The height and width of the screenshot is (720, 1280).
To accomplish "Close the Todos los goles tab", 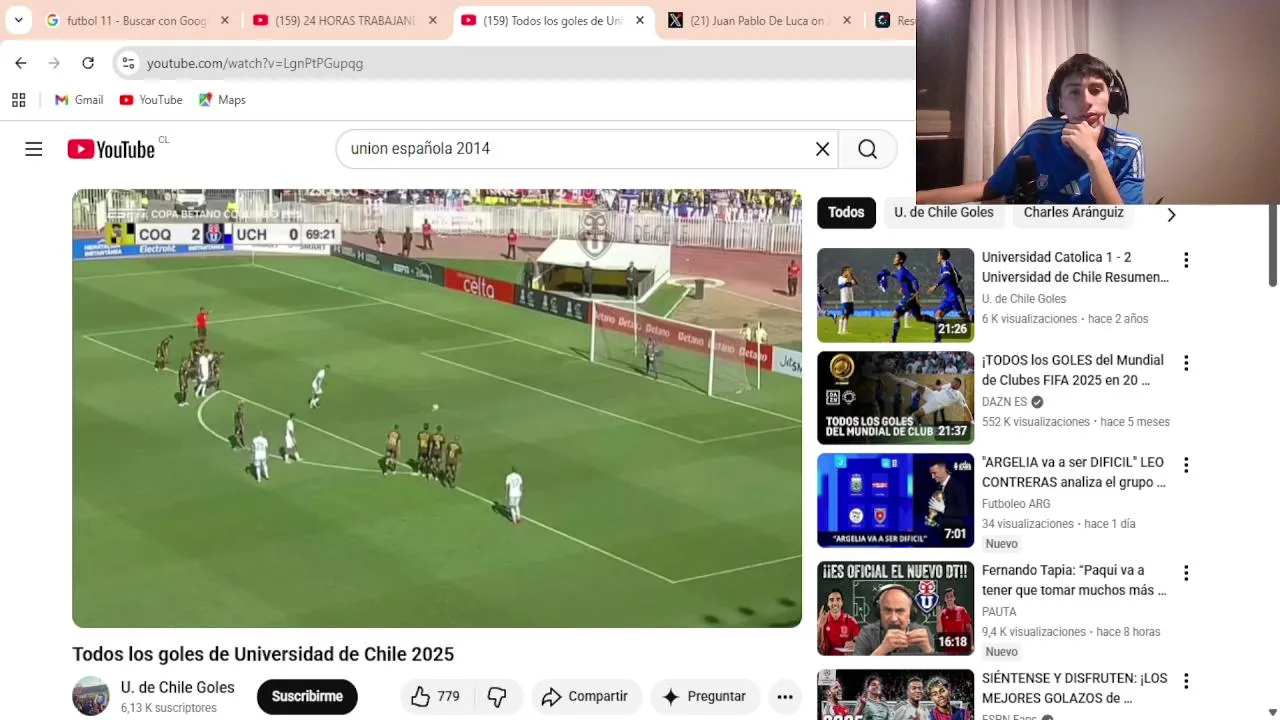I will (x=640, y=20).
